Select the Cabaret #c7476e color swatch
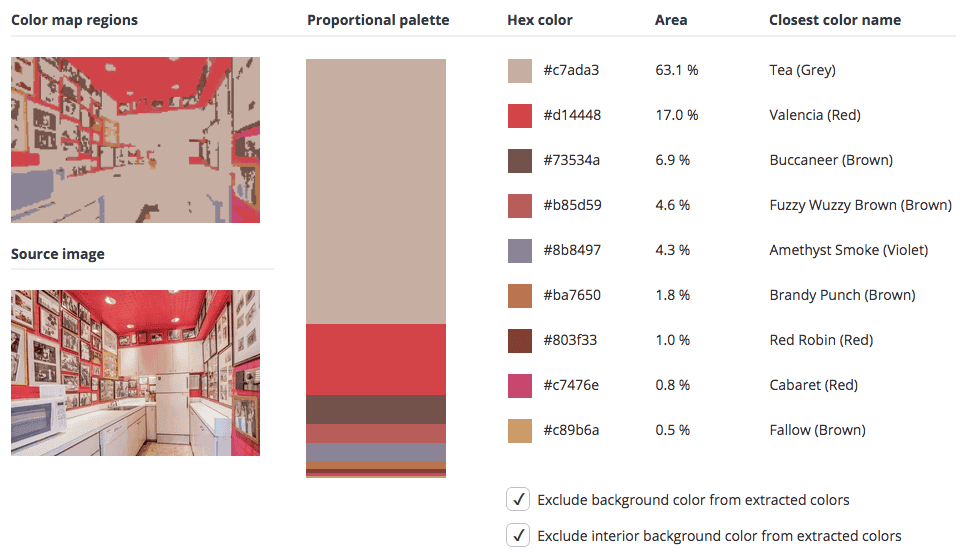The width and height of the screenshot is (968, 560). 520,386
